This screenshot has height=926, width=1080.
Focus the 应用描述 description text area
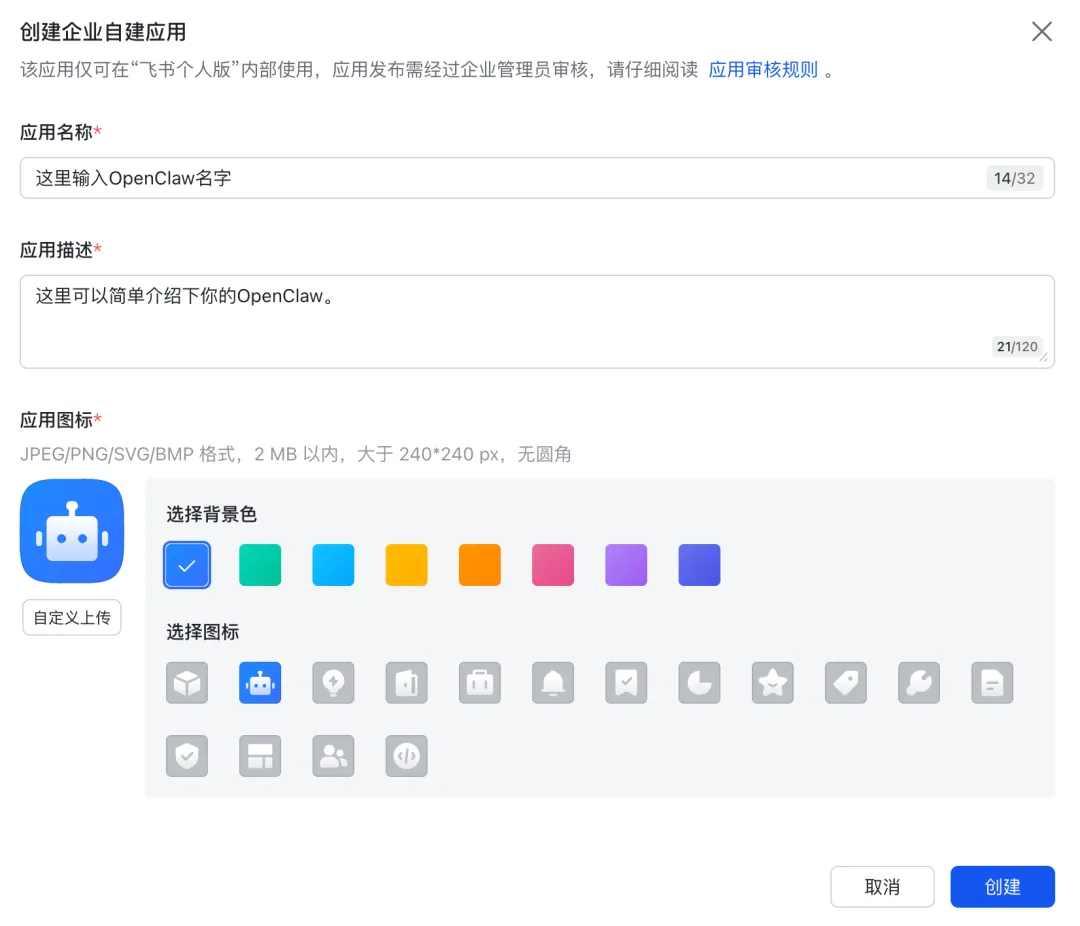[537, 322]
